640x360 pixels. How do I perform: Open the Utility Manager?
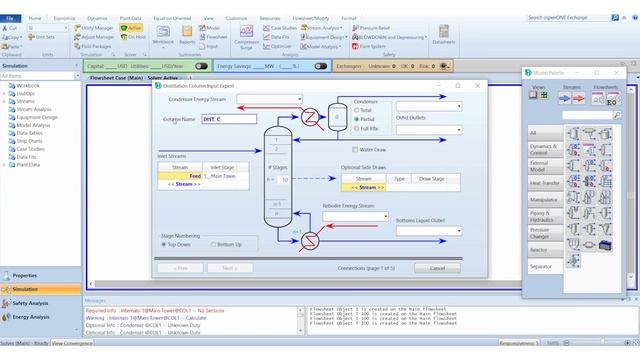pyautogui.click(x=94, y=28)
